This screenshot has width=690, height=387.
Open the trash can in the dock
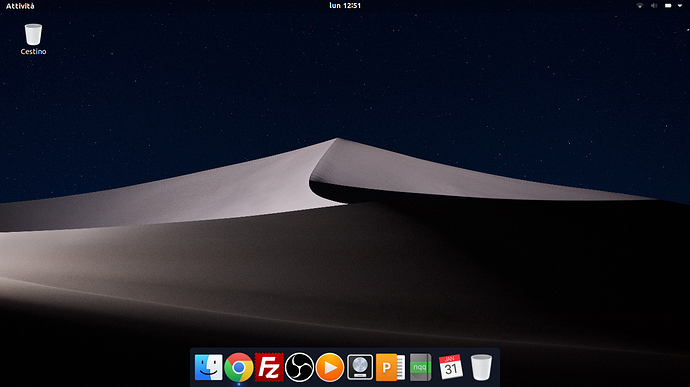tap(481, 367)
